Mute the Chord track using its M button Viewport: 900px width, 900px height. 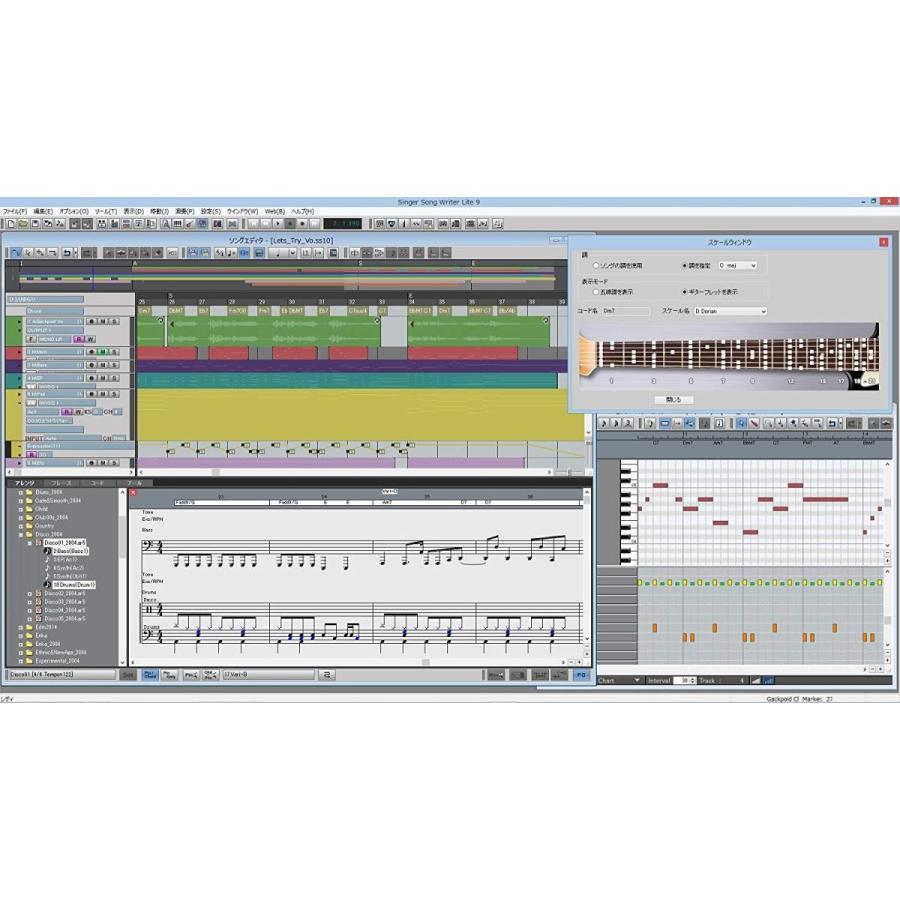click(x=103, y=321)
